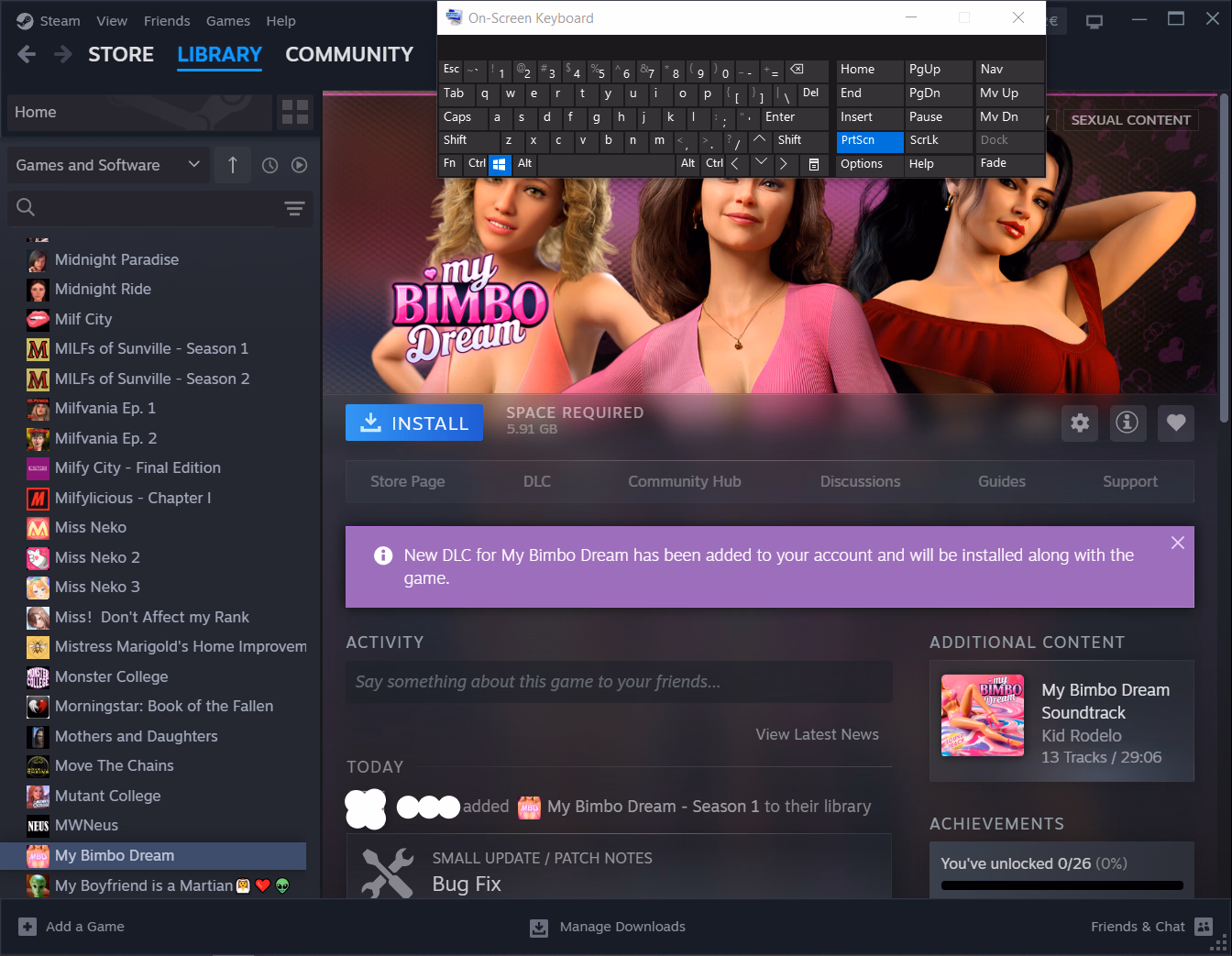This screenshot has height=956, width=1232.
Task: Click the SEXUAL CONTENT tag label
Action: pos(1130,120)
